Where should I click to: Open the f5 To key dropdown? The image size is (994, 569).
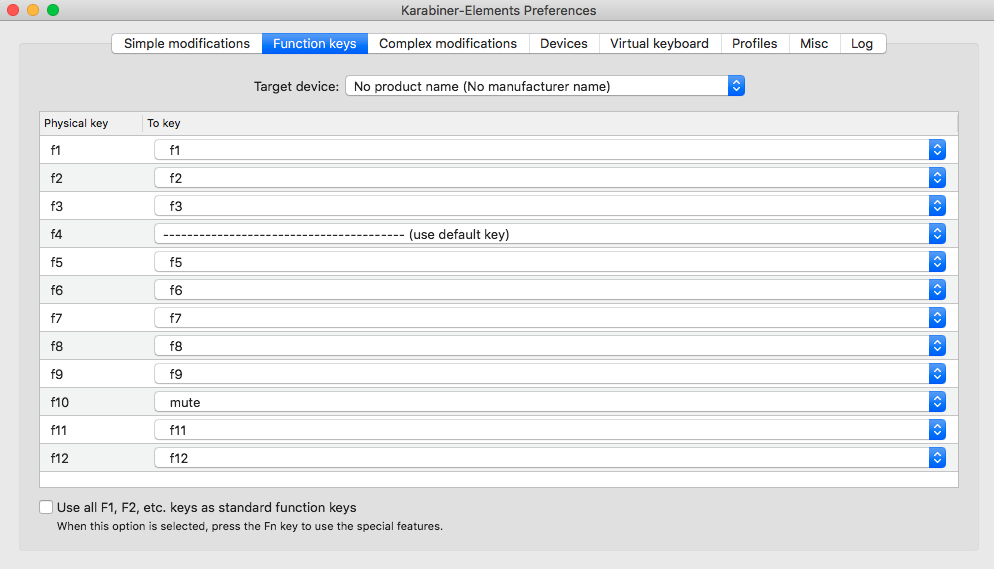[x=550, y=262]
